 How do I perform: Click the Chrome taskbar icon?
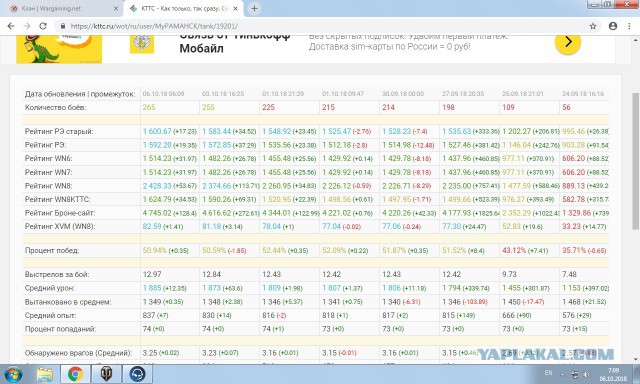point(75,374)
